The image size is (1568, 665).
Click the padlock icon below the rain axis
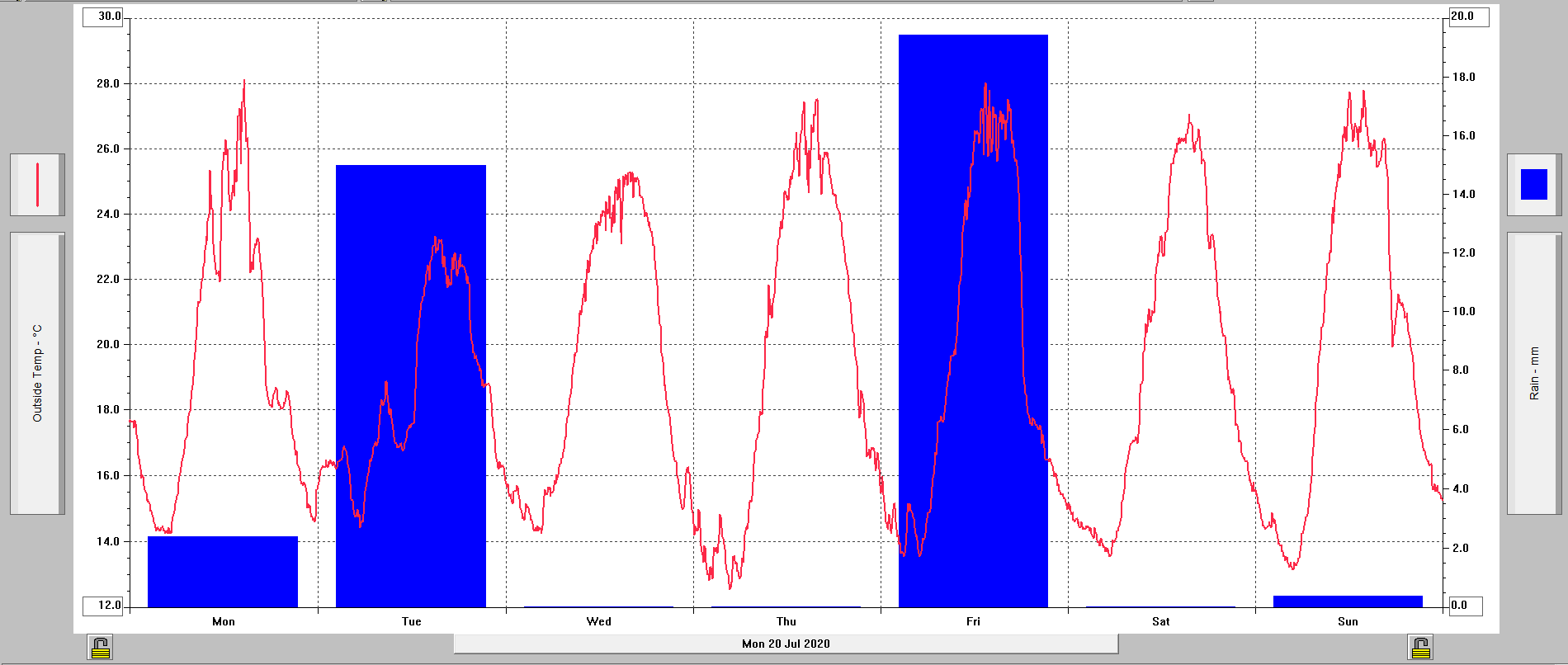pos(1420,648)
